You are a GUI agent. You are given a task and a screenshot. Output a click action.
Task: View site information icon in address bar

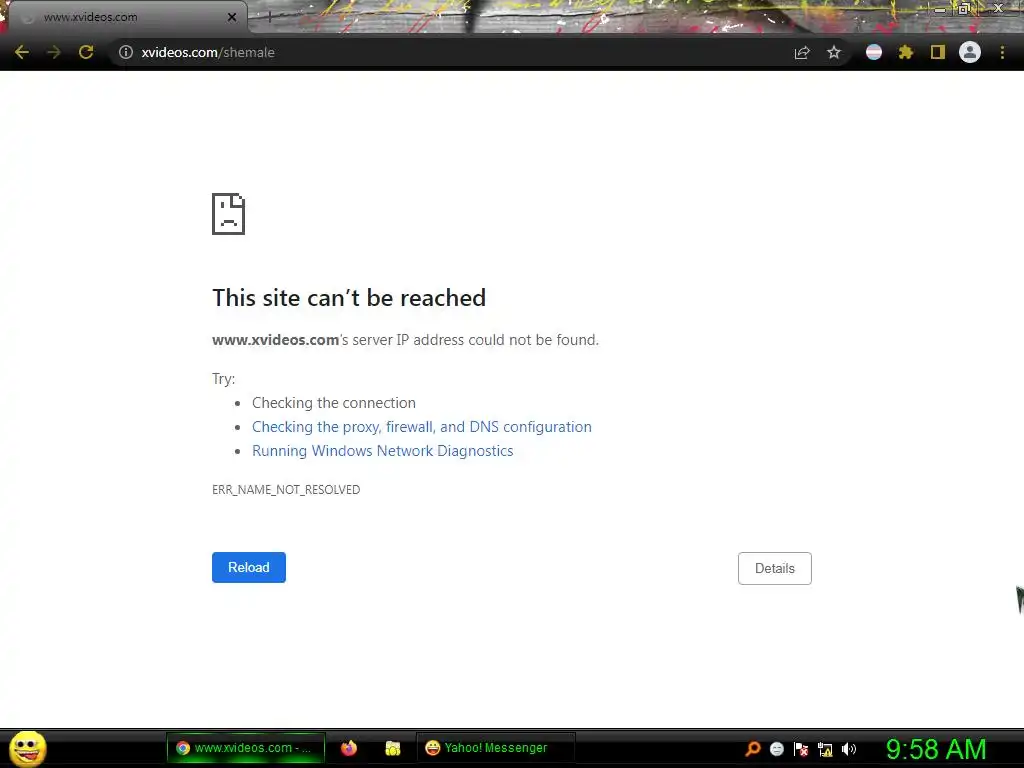click(x=125, y=52)
